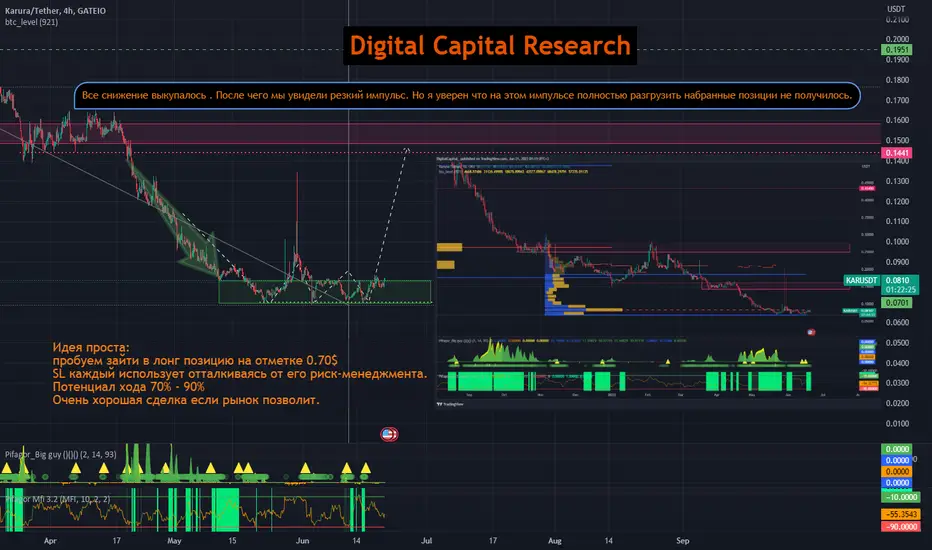Click the Aug label on the time axis

pyautogui.click(x=555, y=540)
